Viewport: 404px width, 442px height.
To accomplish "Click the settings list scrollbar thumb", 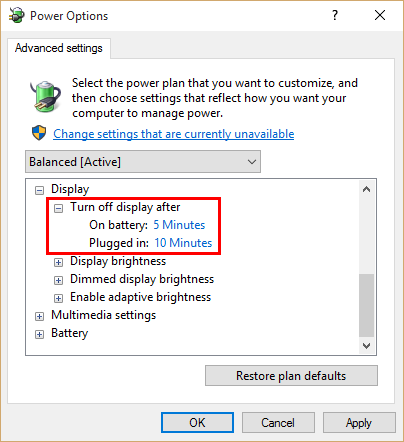I will [x=366, y=305].
